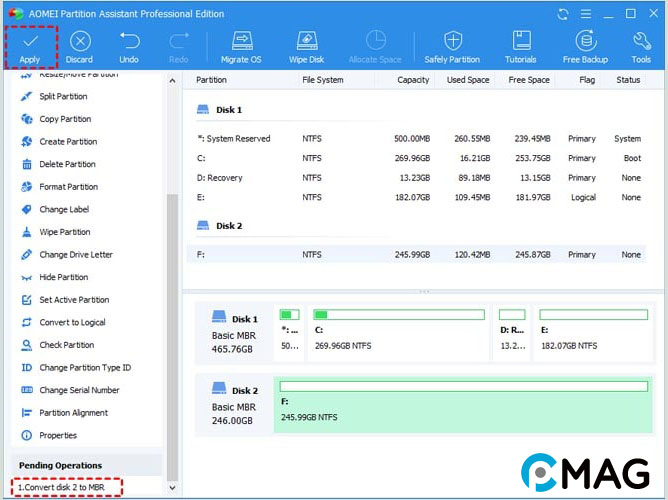668x500 pixels.
Task: Click the Capacity column header
Action: pyautogui.click(x=413, y=80)
